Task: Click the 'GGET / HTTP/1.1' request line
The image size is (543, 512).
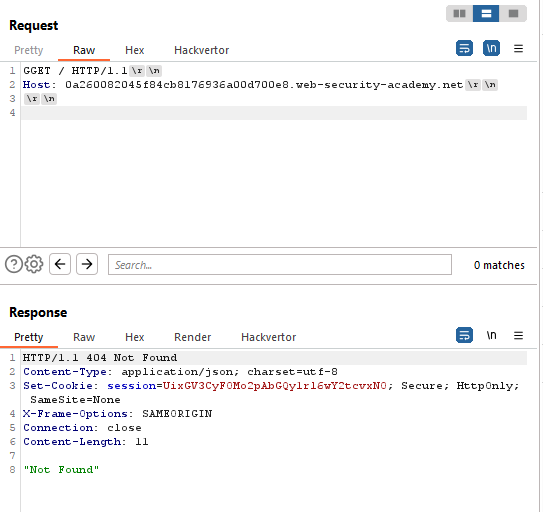Action: [75, 71]
